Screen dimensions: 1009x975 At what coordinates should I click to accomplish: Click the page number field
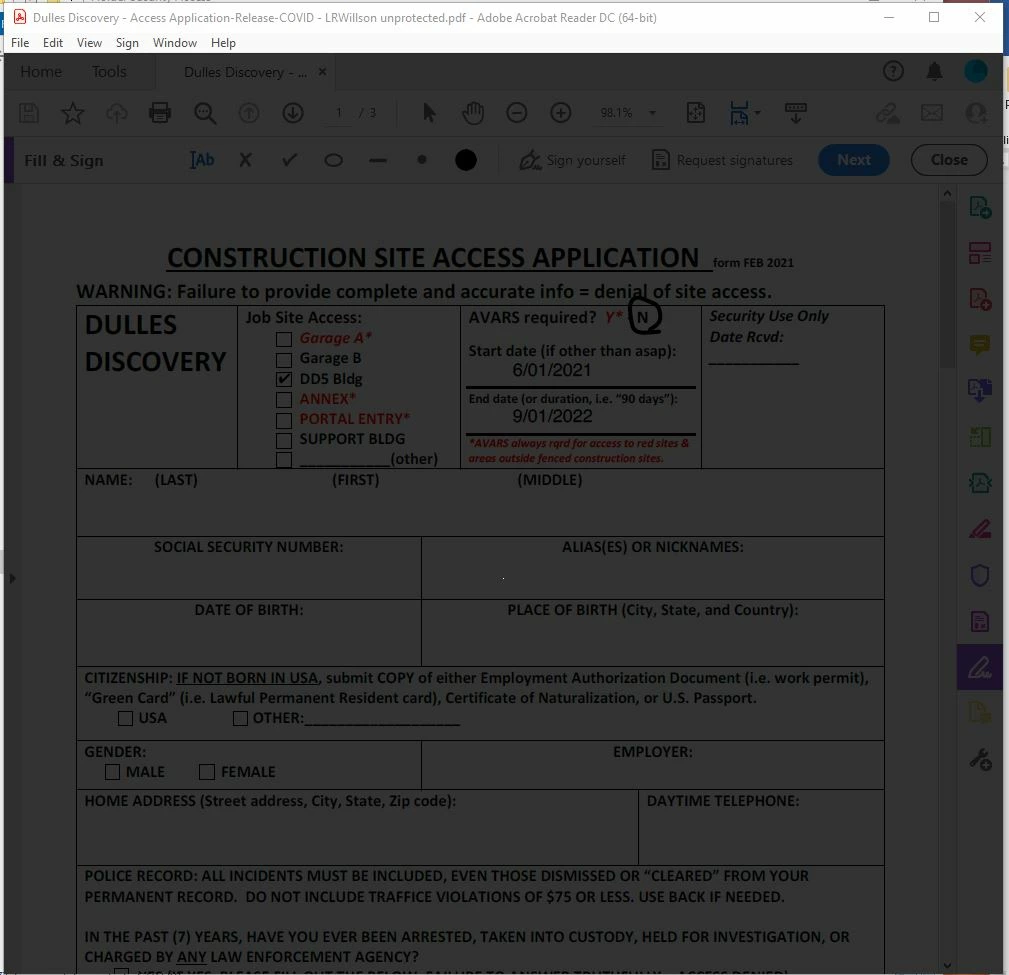(x=338, y=113)
